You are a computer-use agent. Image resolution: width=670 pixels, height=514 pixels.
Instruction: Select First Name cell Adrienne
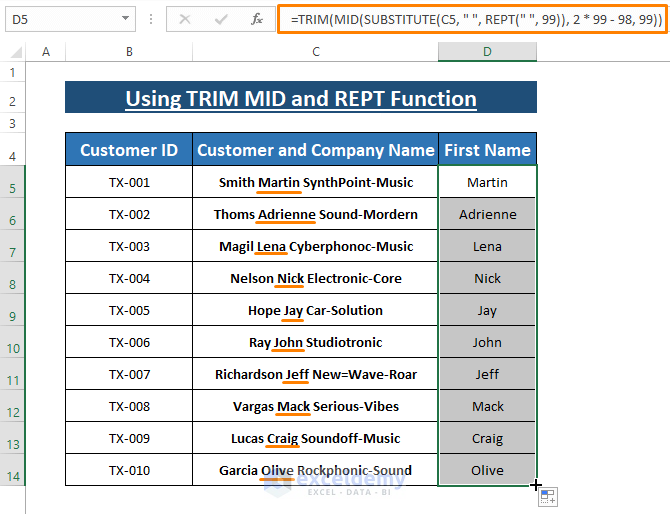point(487,214)
